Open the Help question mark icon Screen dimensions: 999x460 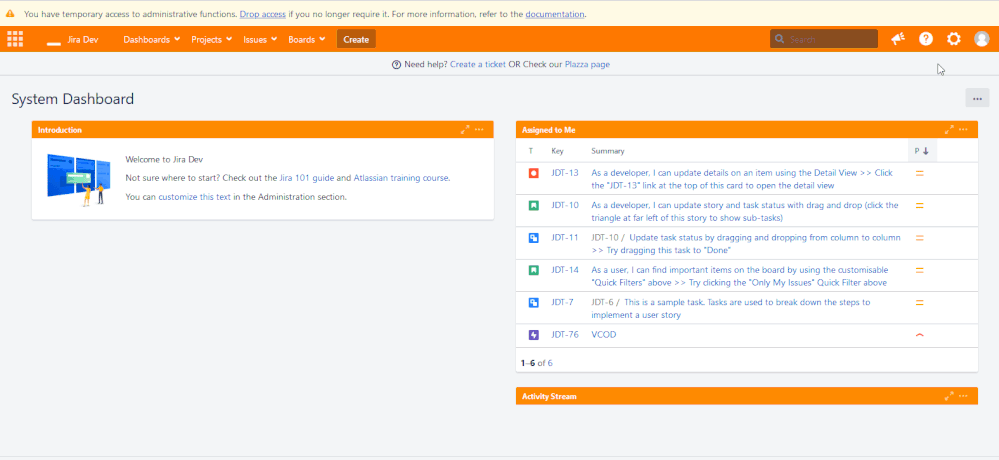tap(926, 39)
